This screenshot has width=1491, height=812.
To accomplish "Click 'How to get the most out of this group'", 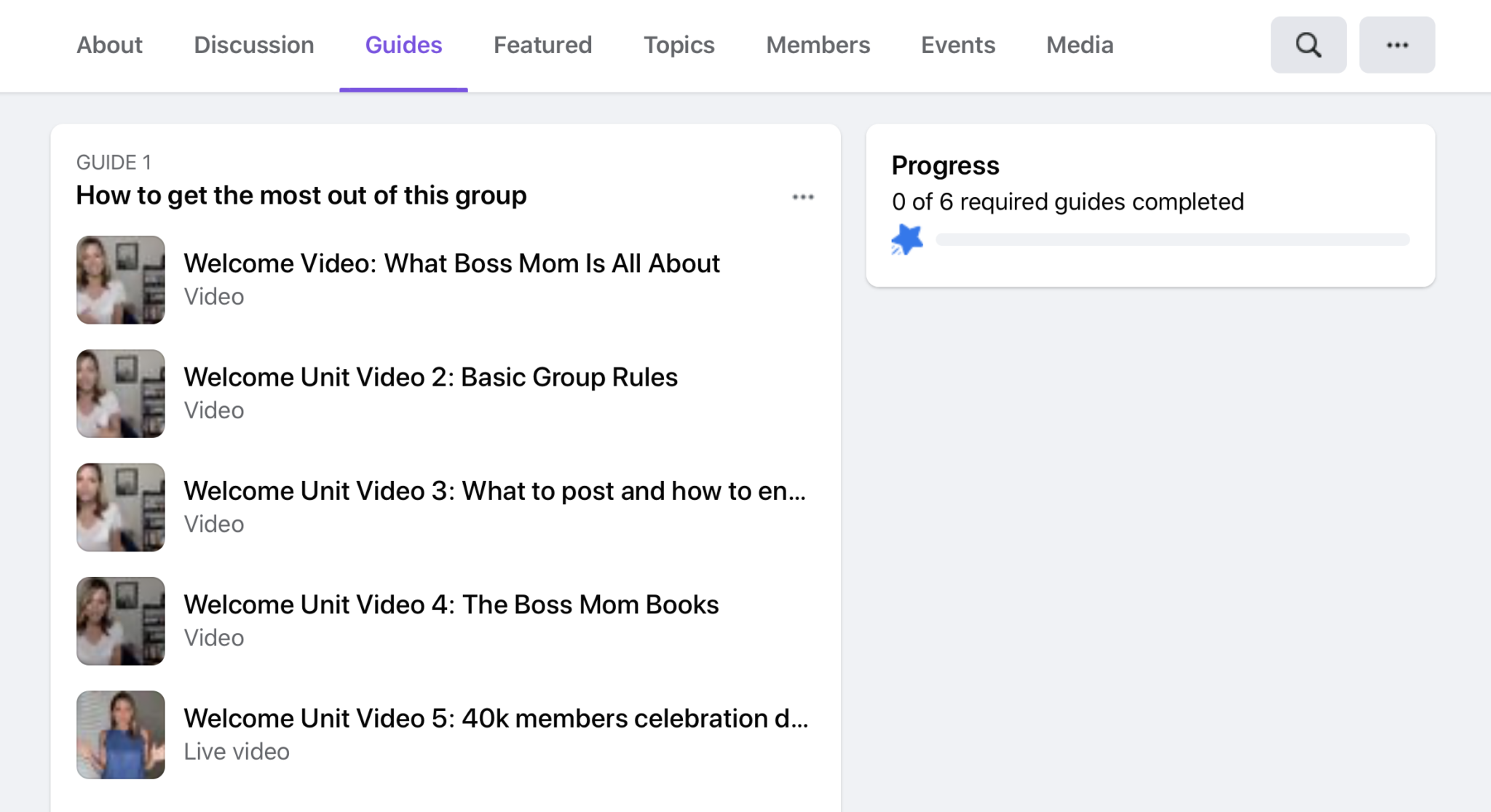I will point(301,195).
